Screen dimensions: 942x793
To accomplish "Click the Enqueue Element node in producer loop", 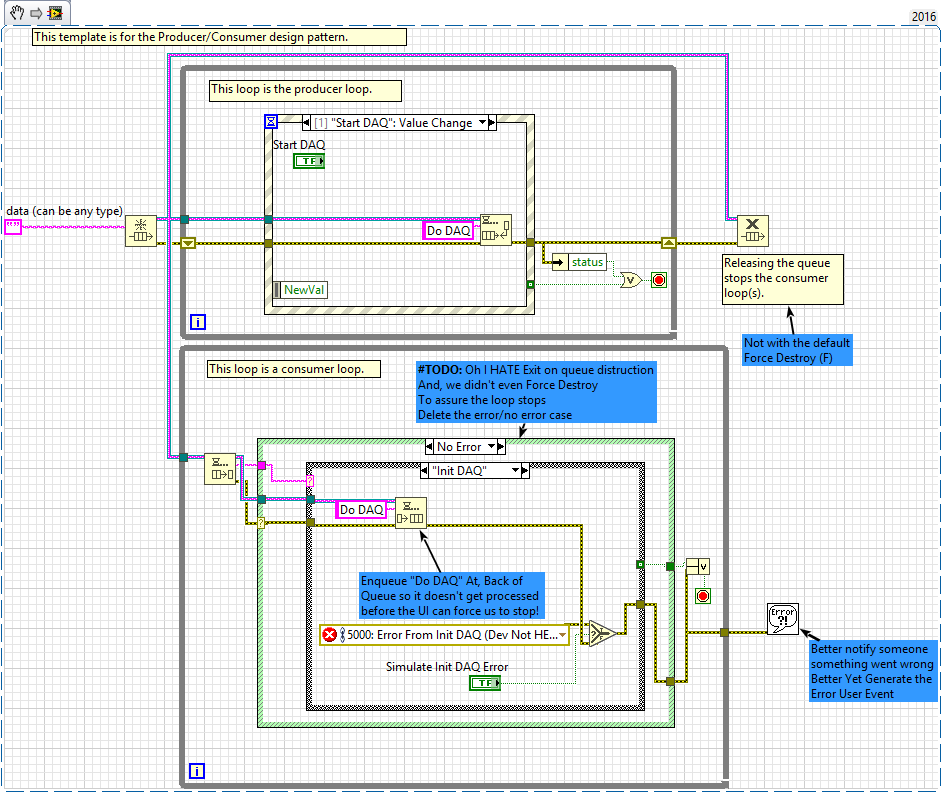I will 496,229.
